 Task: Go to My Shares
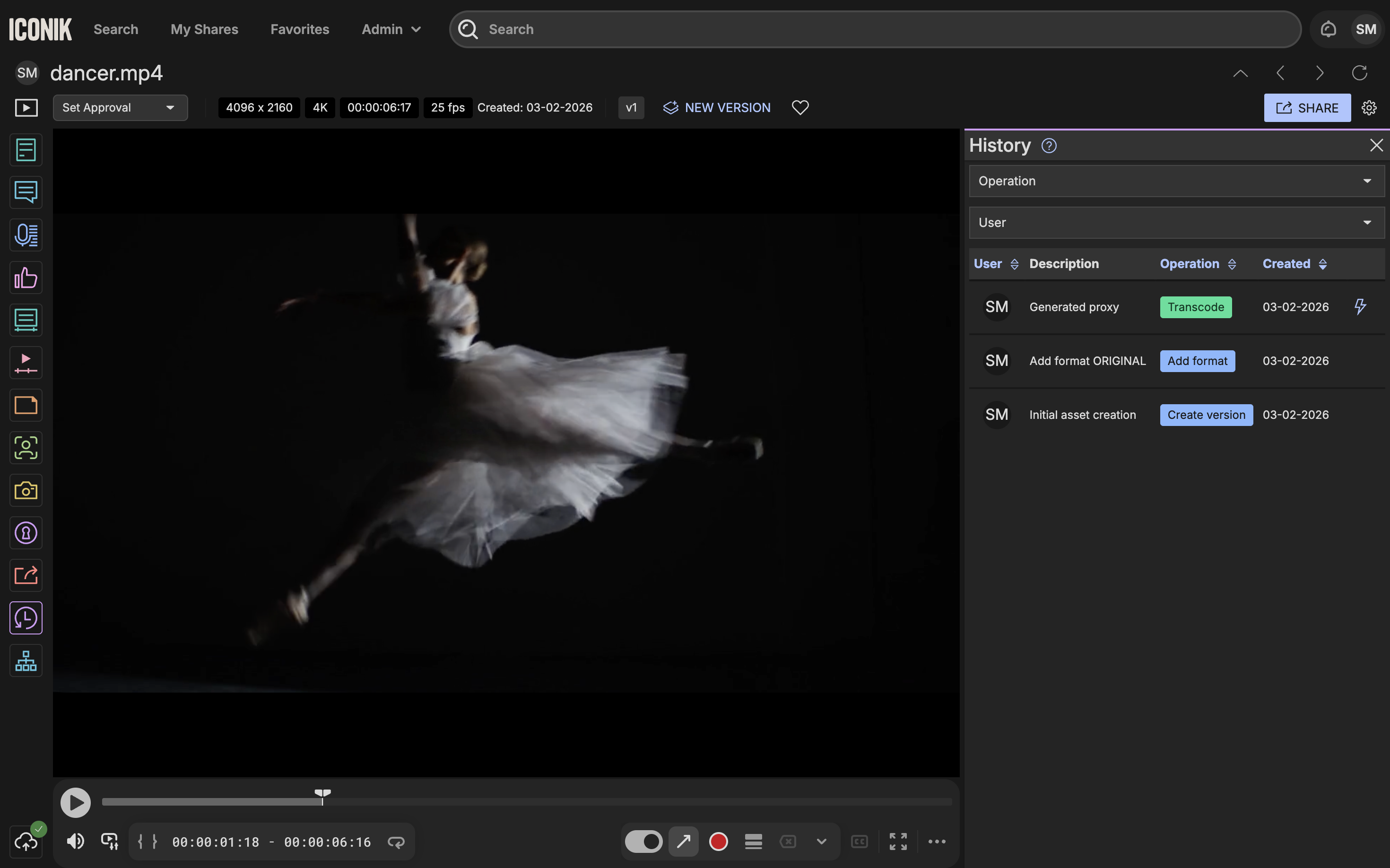[204, 29]
